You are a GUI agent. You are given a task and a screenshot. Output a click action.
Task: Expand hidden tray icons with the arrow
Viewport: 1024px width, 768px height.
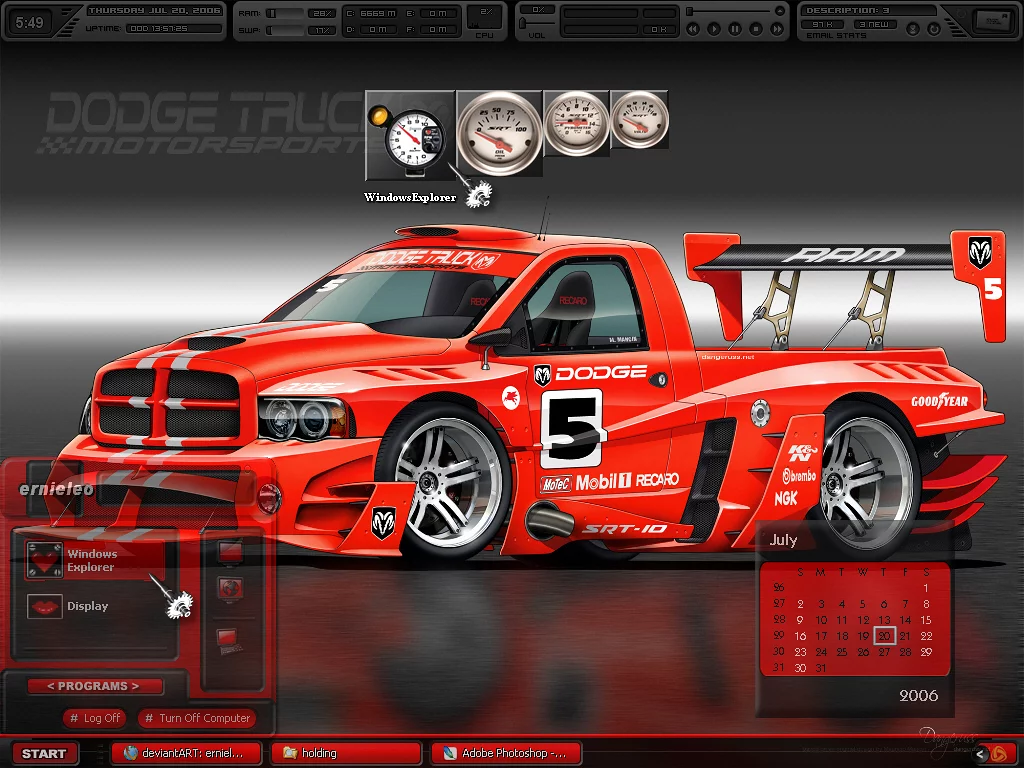pos(980,753)
